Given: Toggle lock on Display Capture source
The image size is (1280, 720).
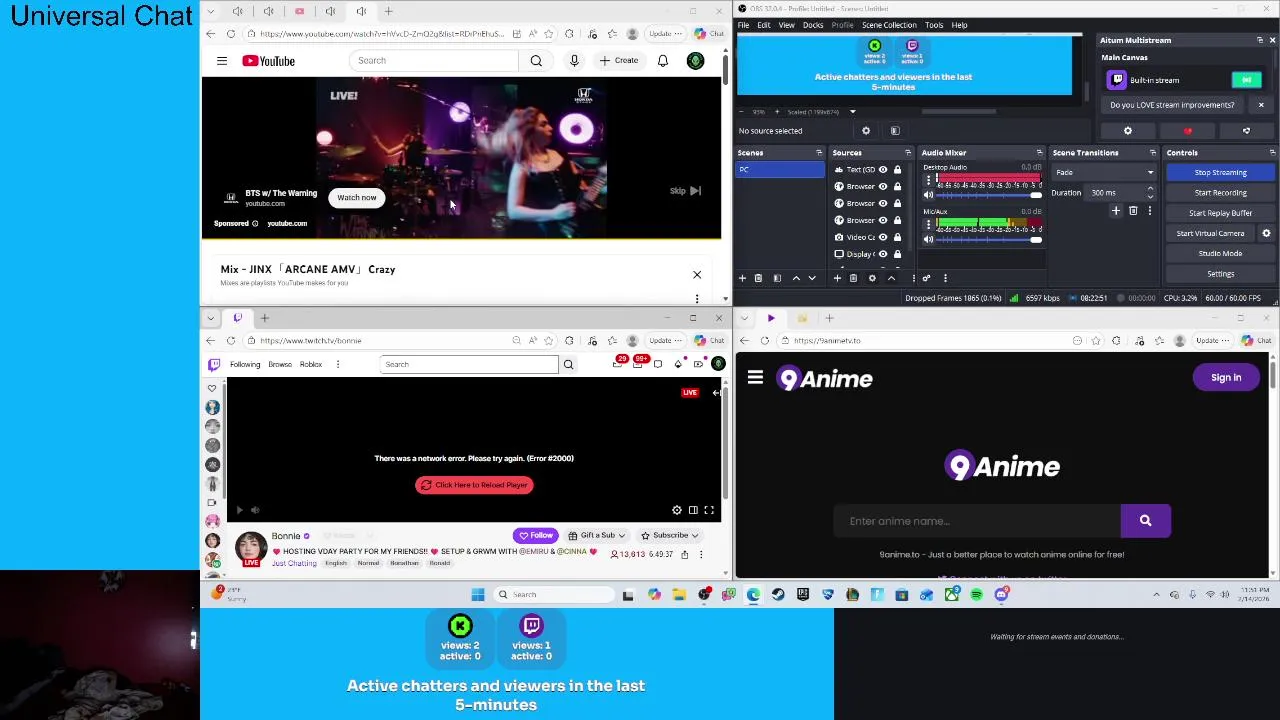Looking at the screenshot, I should point(897,254).
